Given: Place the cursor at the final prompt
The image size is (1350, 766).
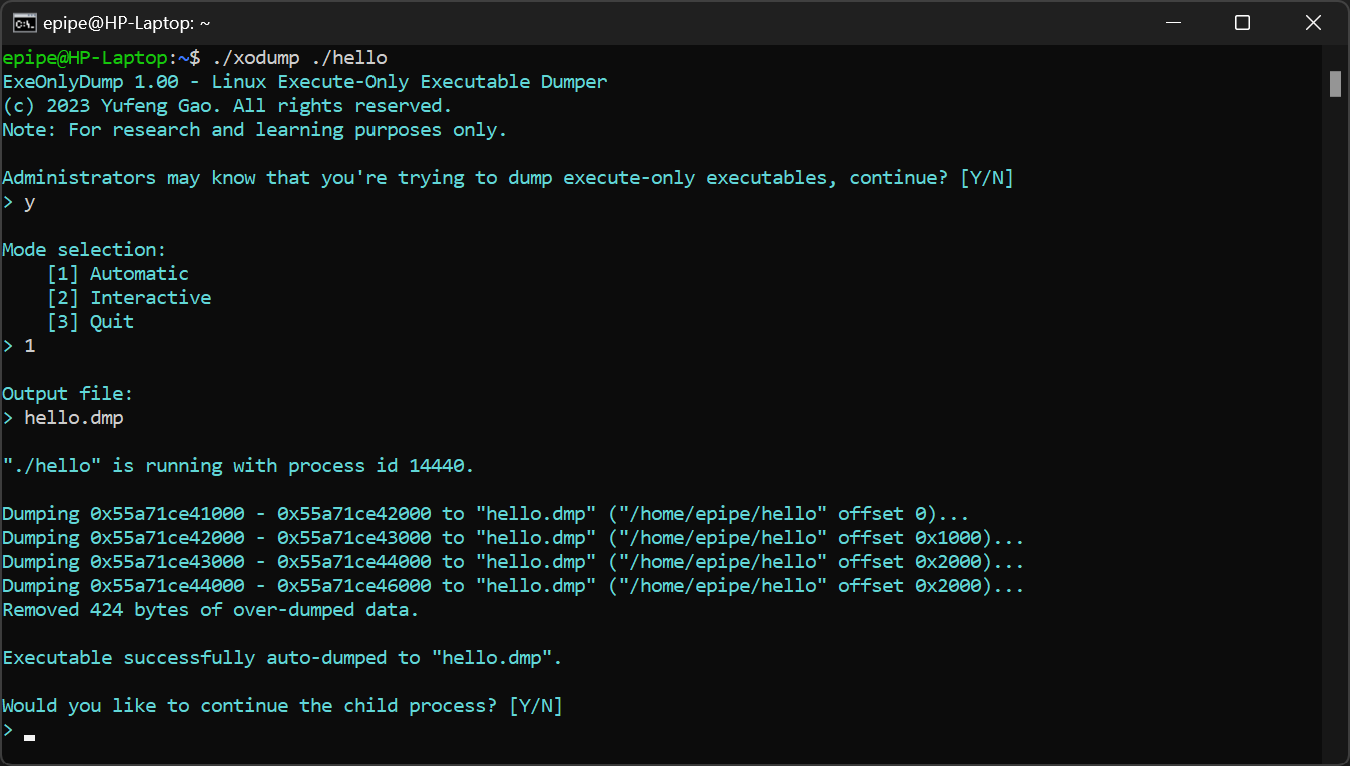Looking at the screenshot, I should pyautogui.click(x=30, y=737).
